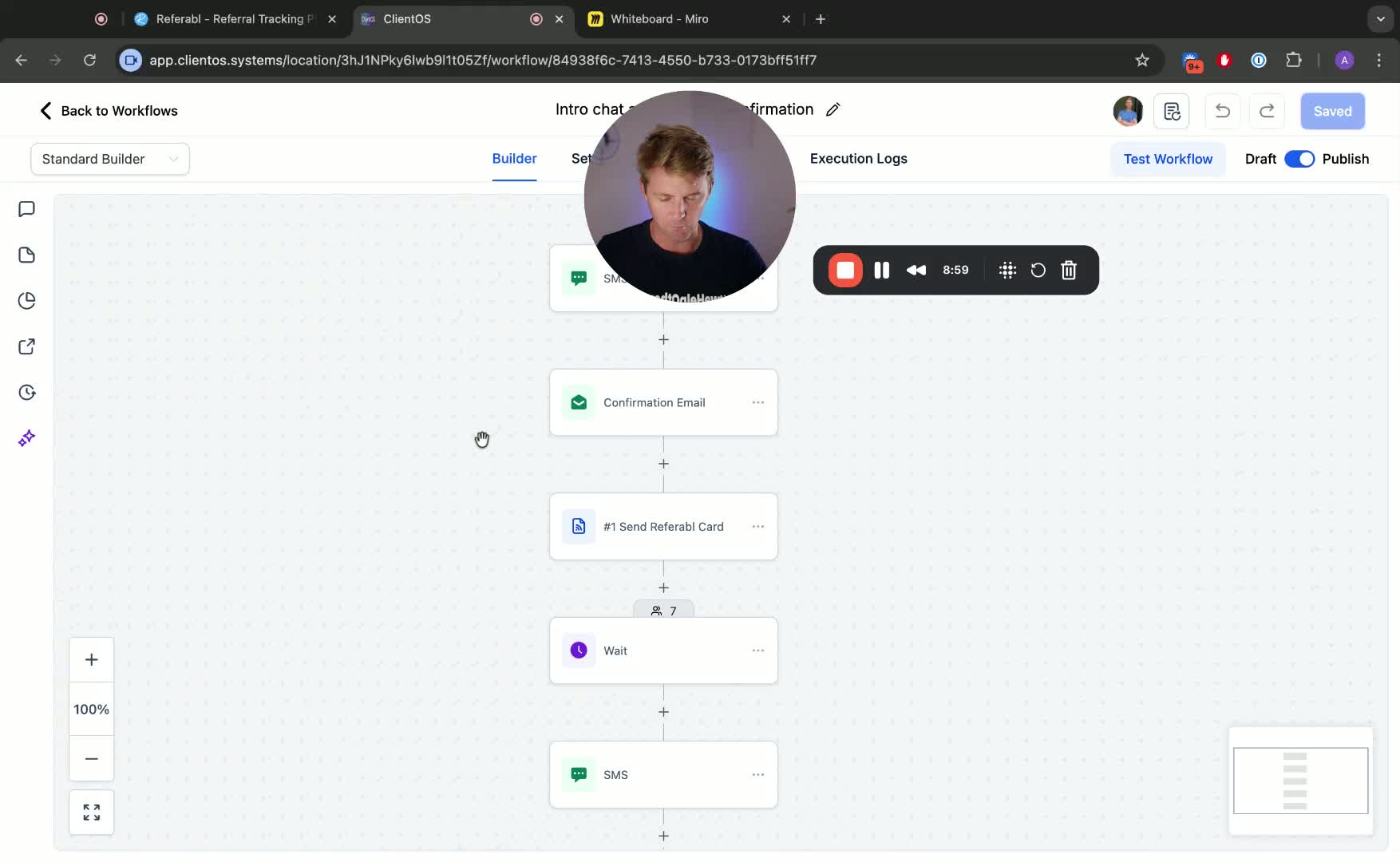
Task: Click the 7 contacts badge above Wait
Action: (x=663, y=611)
